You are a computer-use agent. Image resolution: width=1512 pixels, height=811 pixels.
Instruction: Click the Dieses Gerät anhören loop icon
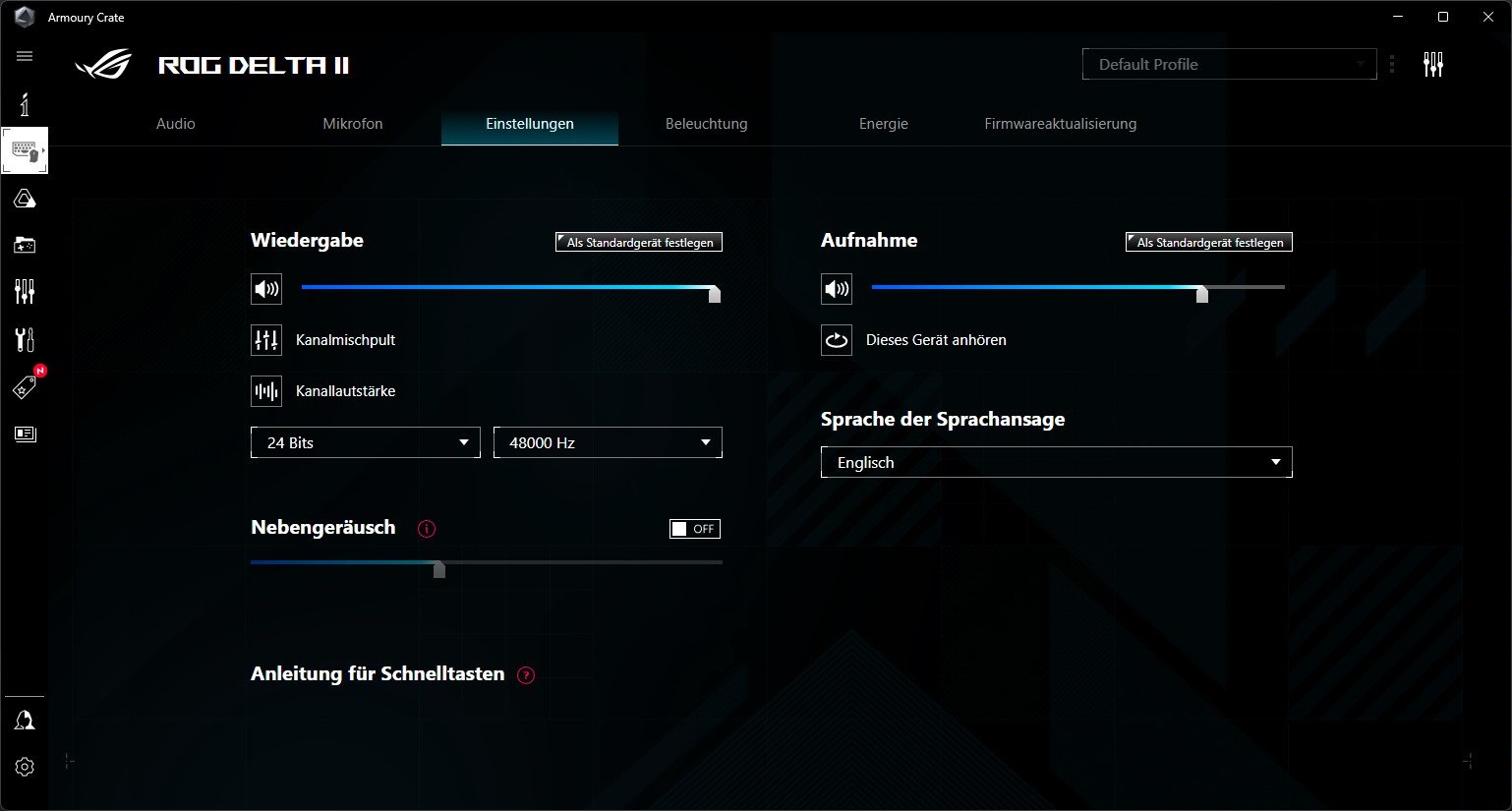click(x=837, y=340)
